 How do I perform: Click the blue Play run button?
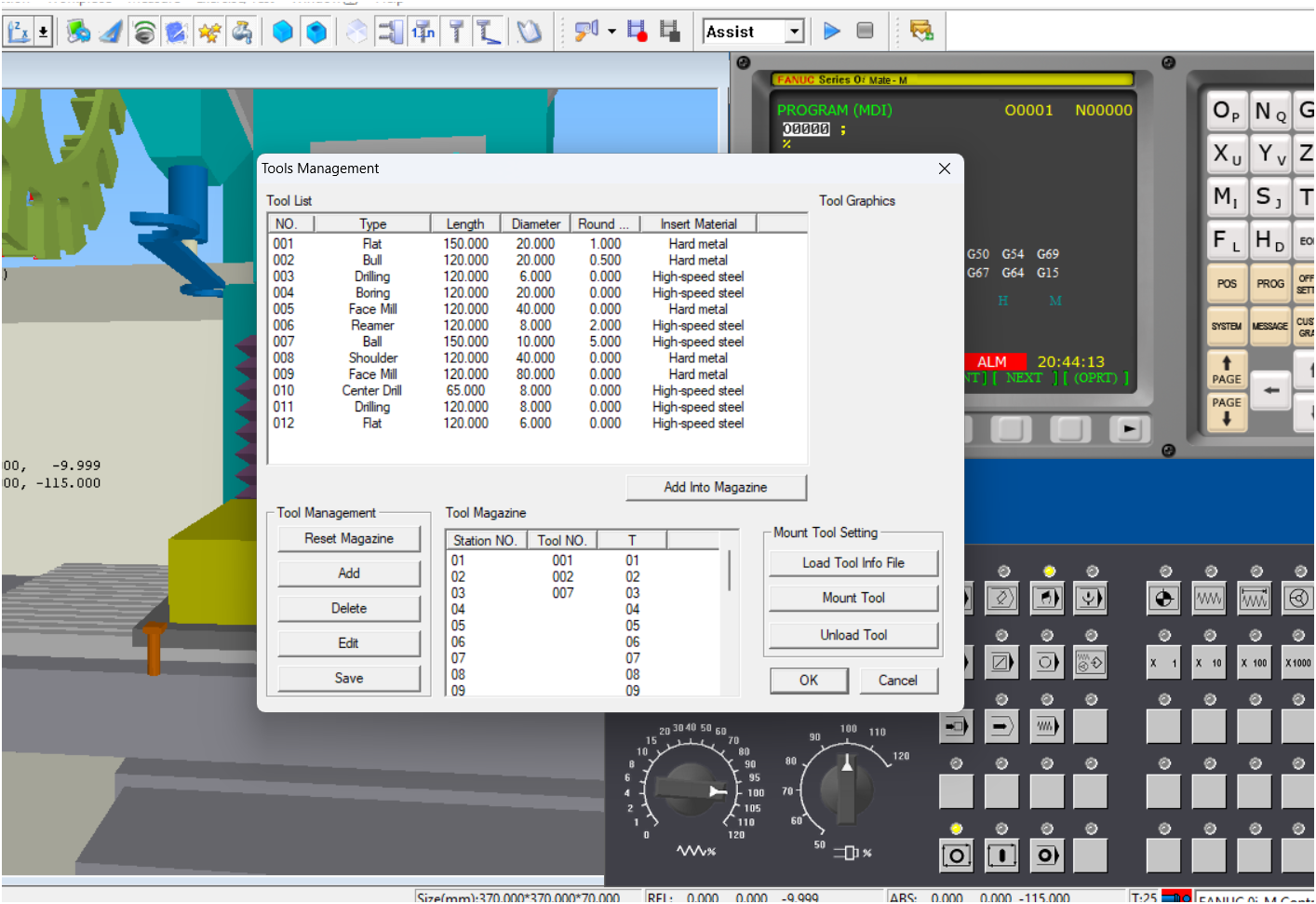pos(832,32)
